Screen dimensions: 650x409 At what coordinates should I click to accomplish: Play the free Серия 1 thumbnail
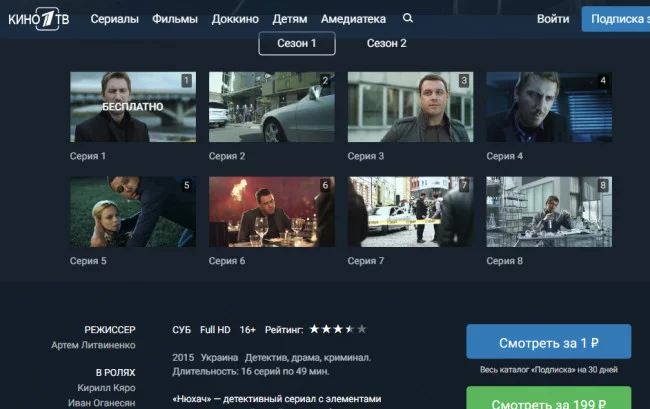tap(133, 107)
